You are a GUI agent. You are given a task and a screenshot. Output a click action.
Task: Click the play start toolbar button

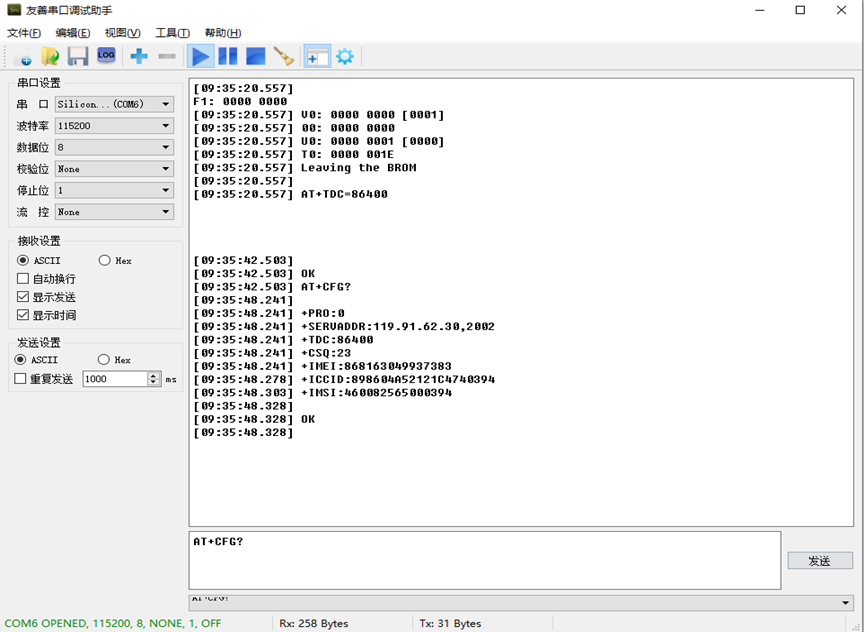pyautogui.click(x=201, y=56)
